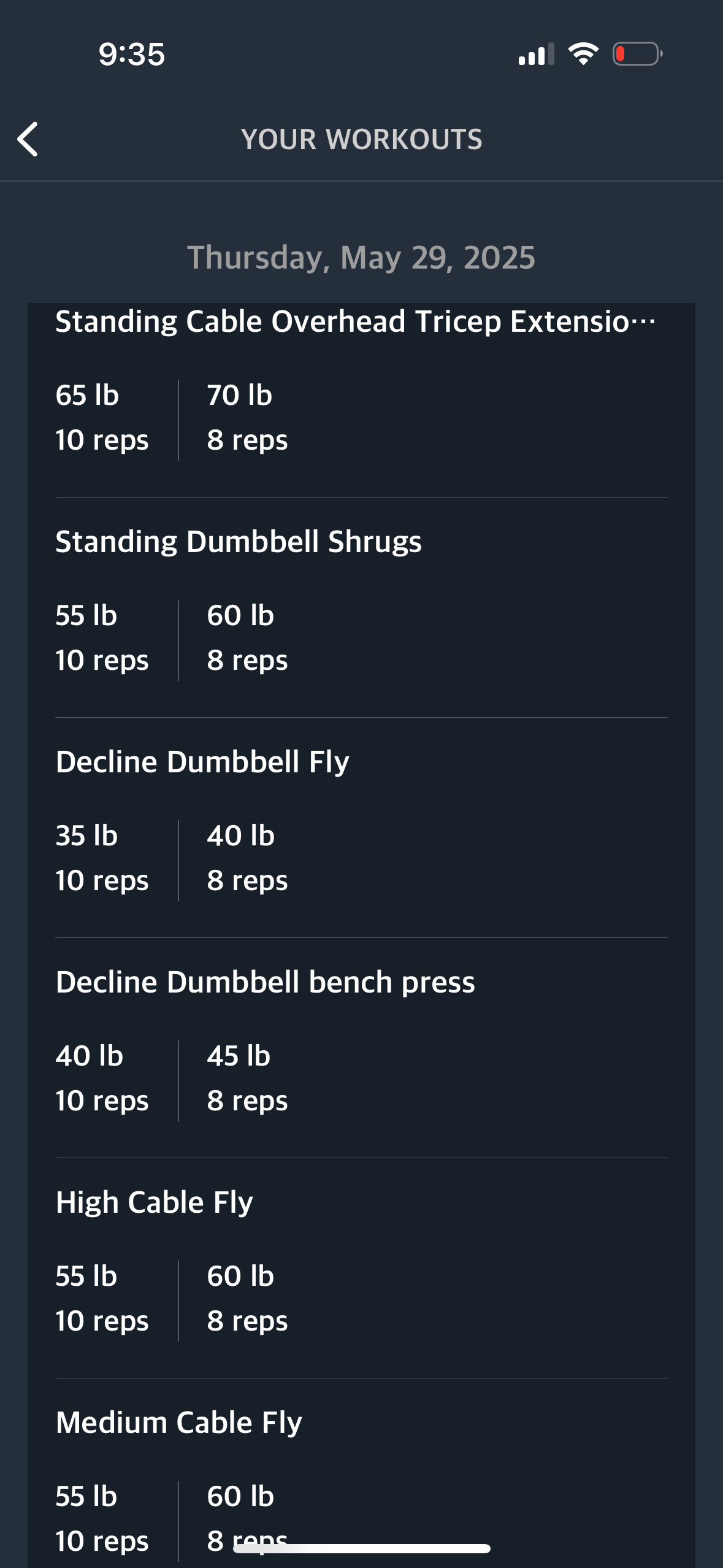The width and height of the screenshot is (723, 1568).
Task: Open the High Cable Fly exercise
Action: pyautogui.click(x=154, y=1202)
